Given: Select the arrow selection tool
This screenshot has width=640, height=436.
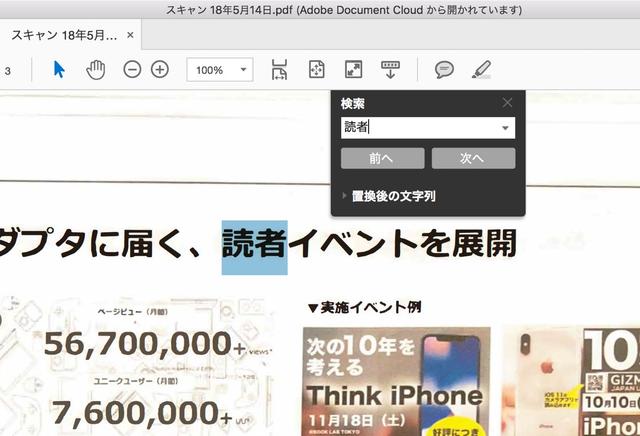Looking at the screenshot, I should pyautogui.click(x=59, y=69).
